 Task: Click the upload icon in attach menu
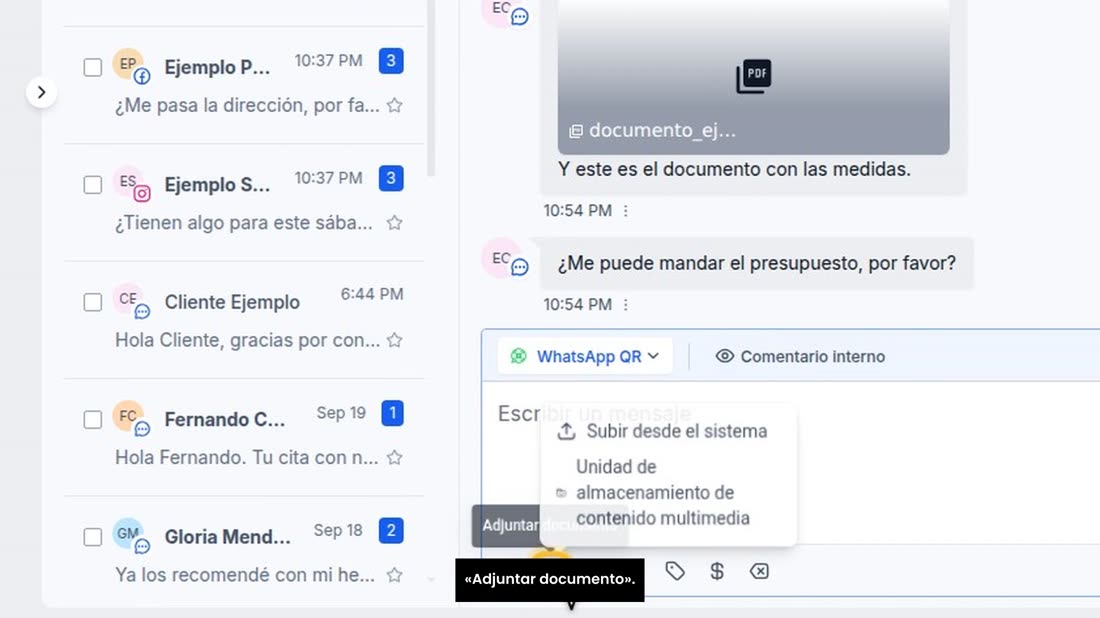(x=566, y=431)
